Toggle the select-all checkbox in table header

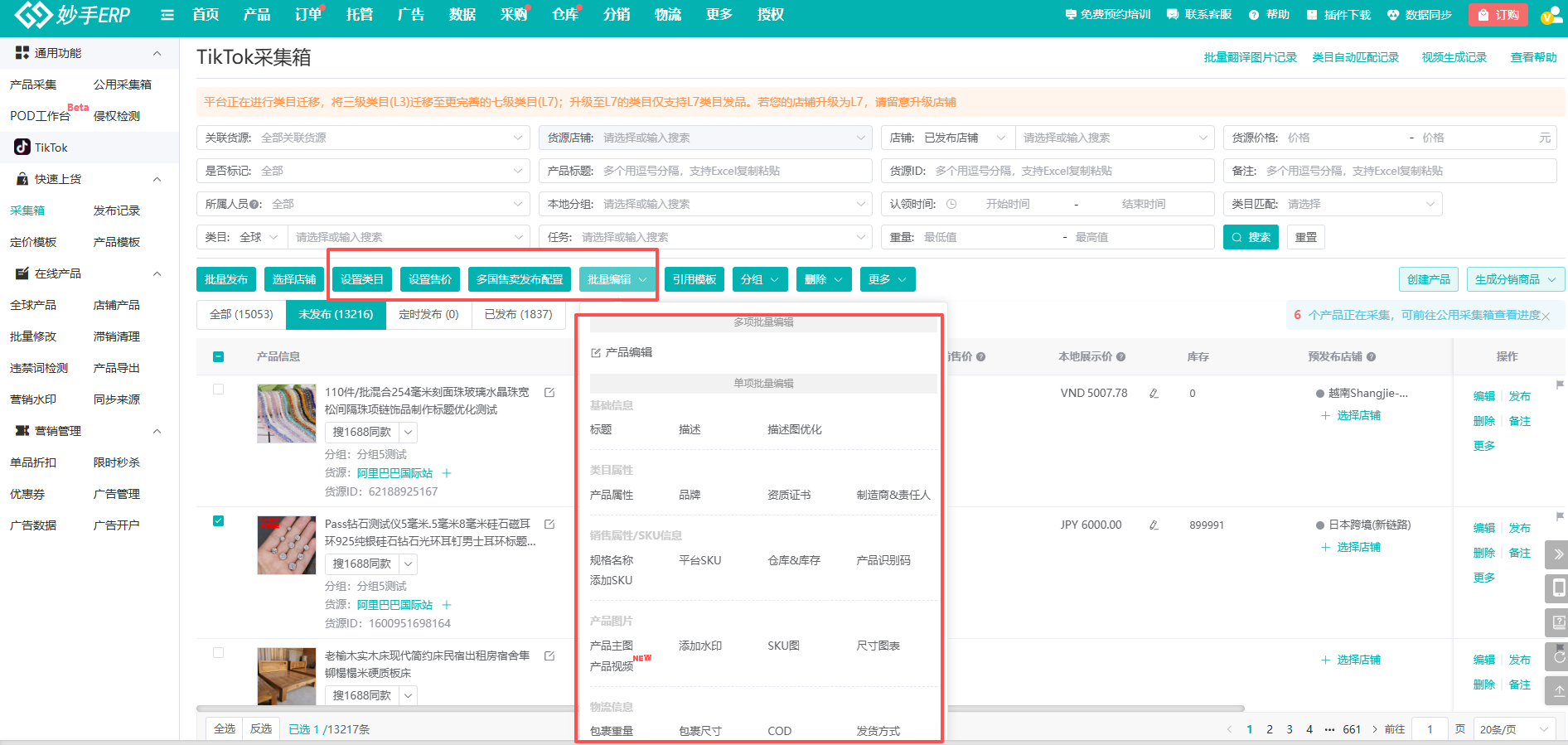point(219,357)
